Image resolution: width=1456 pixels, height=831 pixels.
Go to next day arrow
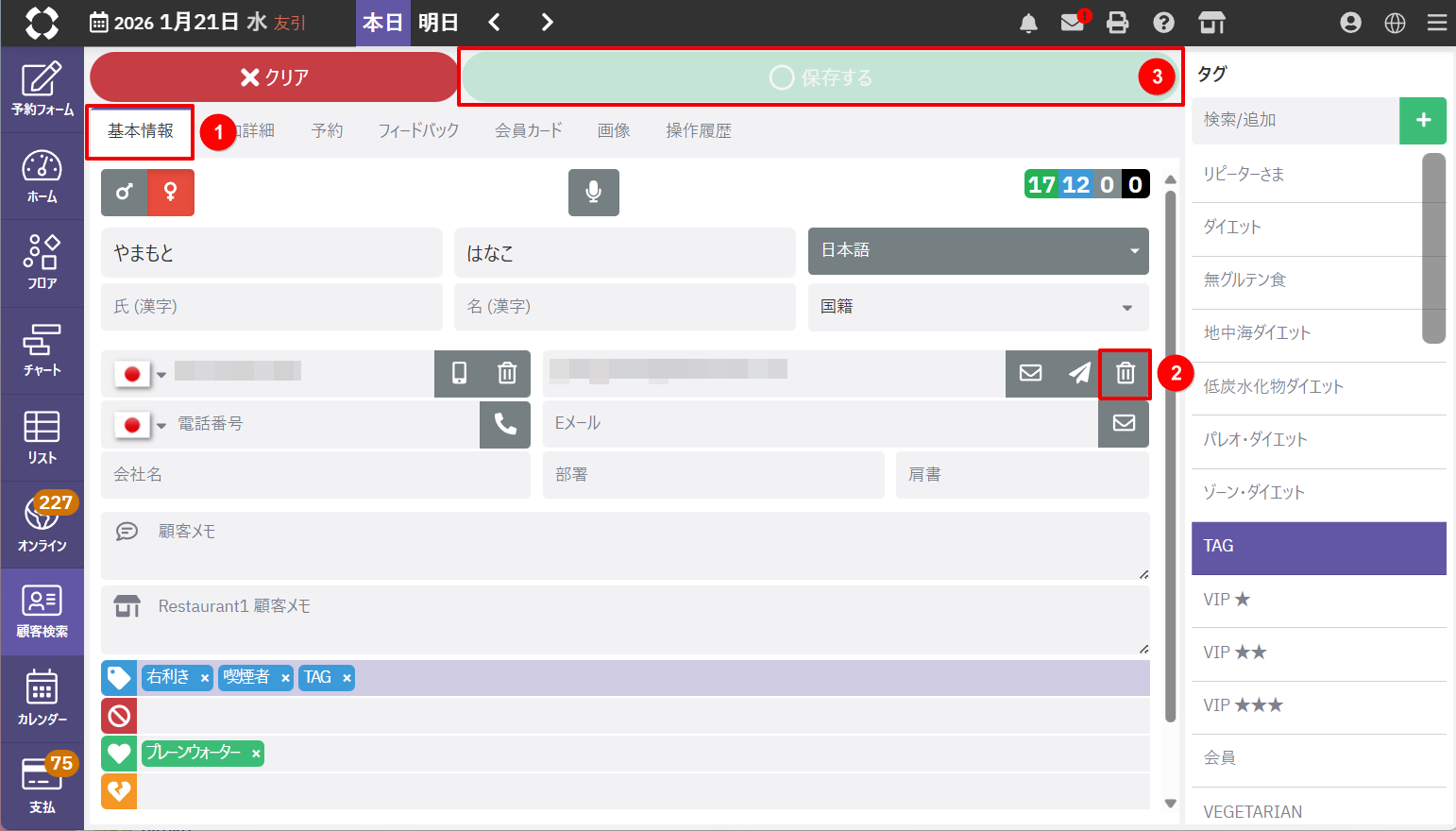click(548, 23)
